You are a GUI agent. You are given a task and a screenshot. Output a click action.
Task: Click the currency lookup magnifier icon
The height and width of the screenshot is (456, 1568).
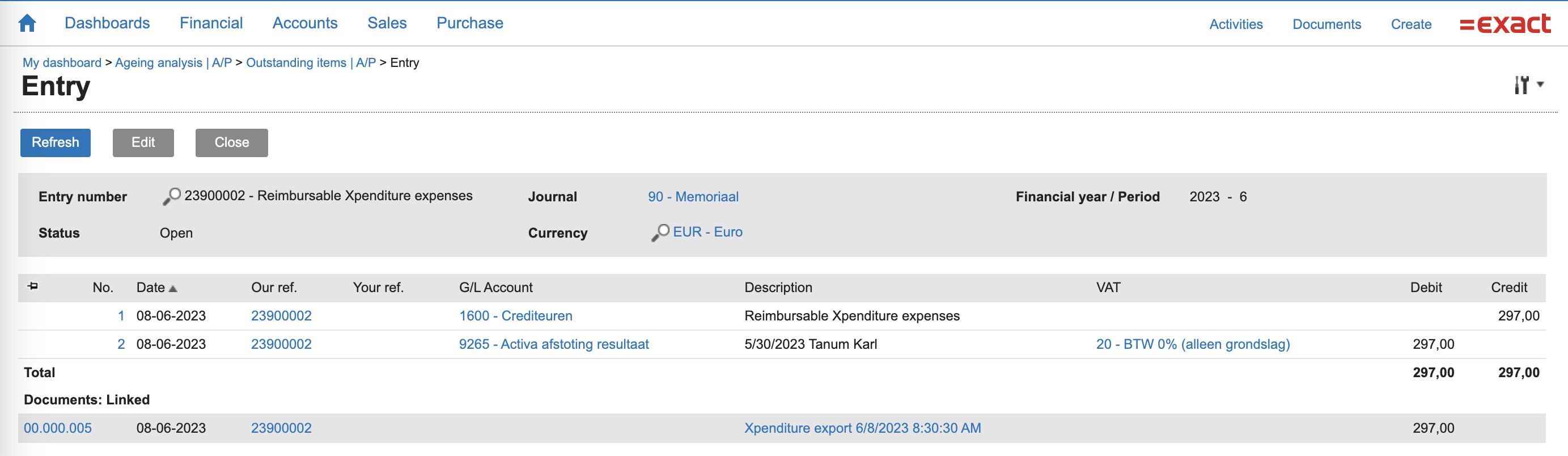(x=660, y=233)
